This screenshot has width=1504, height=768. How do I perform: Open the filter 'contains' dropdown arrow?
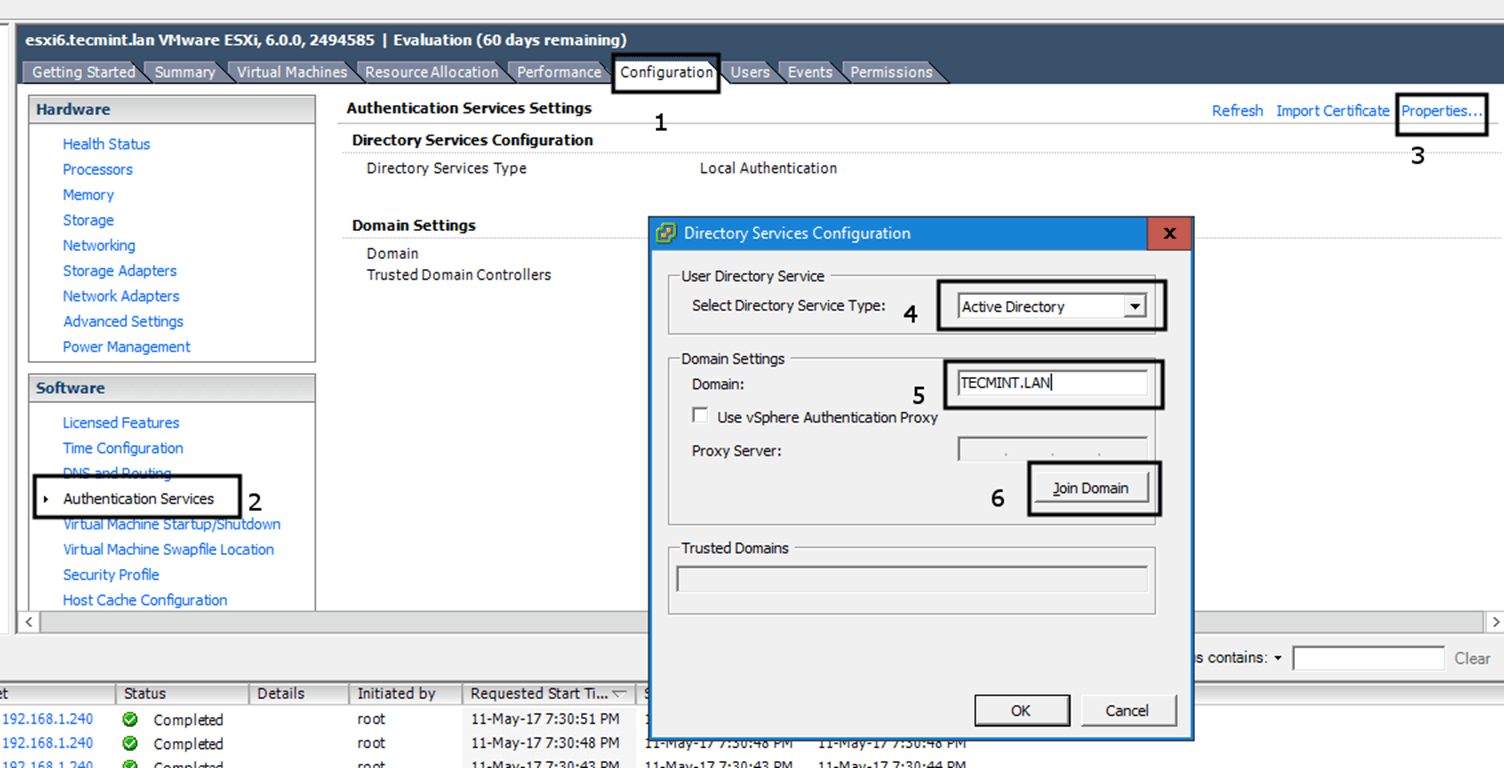pos(1278,658)
